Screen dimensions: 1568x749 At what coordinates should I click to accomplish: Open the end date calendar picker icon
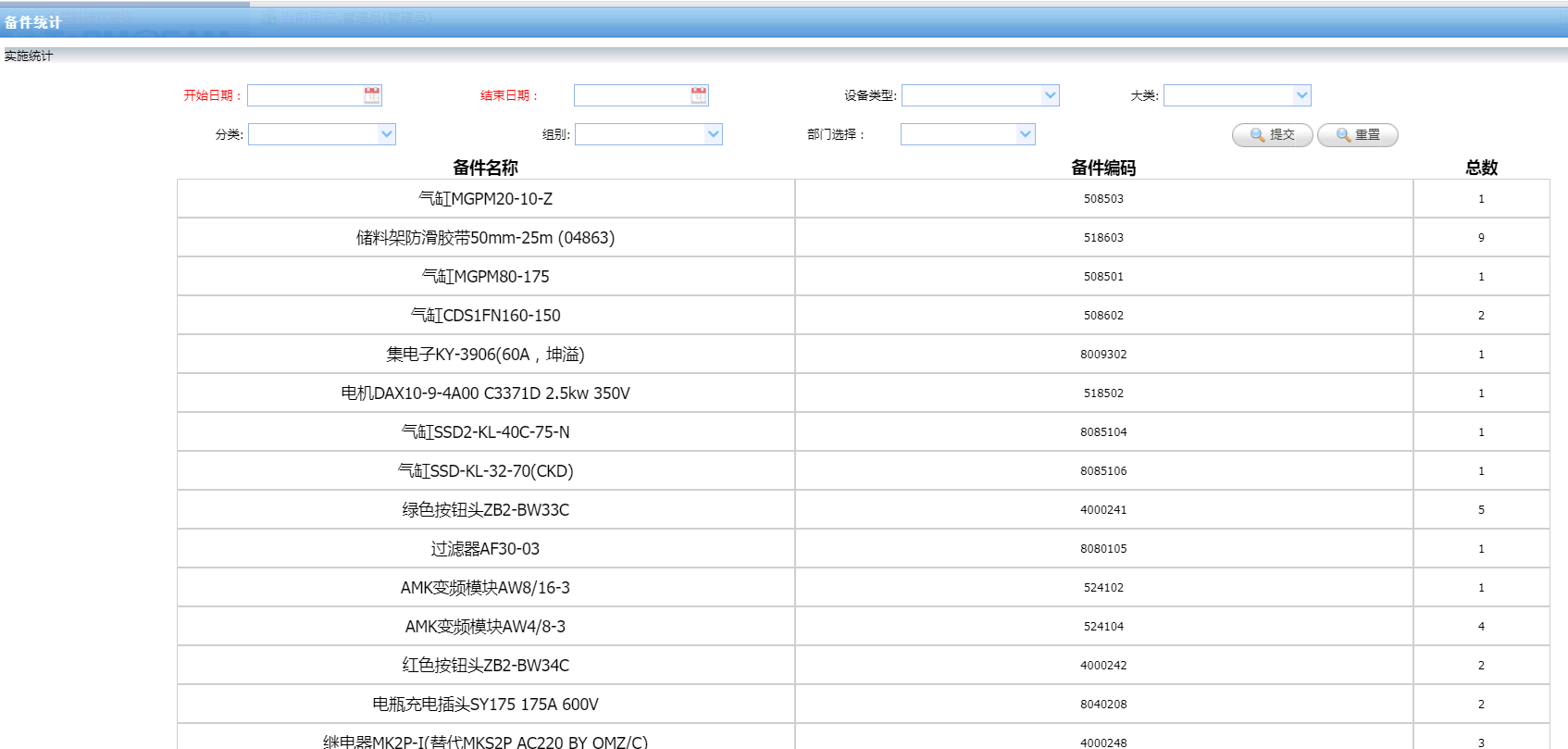(699, 95)
